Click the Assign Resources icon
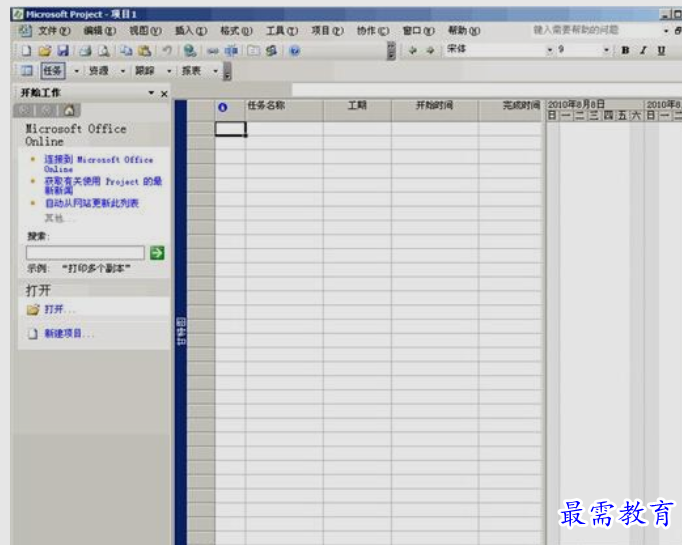Screen dimensions: 682x545 click(x=272, y=51)
